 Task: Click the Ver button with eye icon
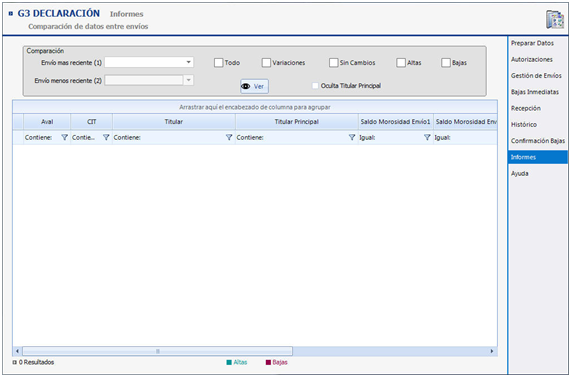pyautogui.click(x=254, y=86)
